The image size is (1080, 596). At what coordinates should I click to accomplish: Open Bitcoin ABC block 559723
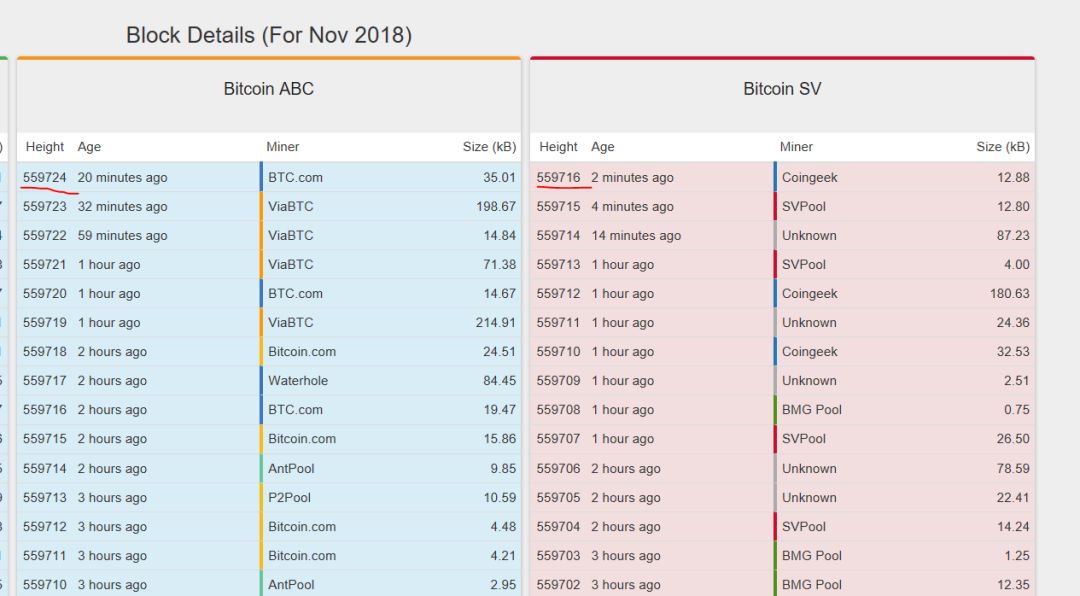point(45,206)
